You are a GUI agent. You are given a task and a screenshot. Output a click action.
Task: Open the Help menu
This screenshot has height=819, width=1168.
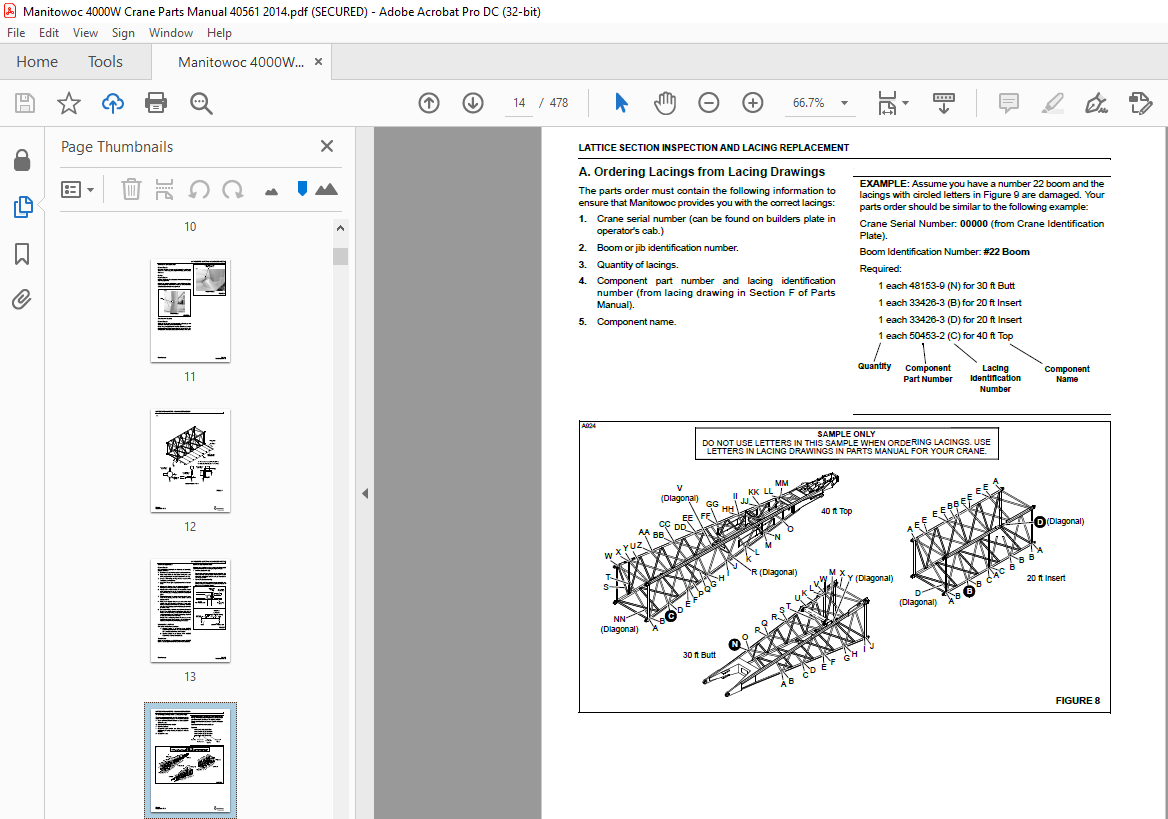(x=219, y=33)
